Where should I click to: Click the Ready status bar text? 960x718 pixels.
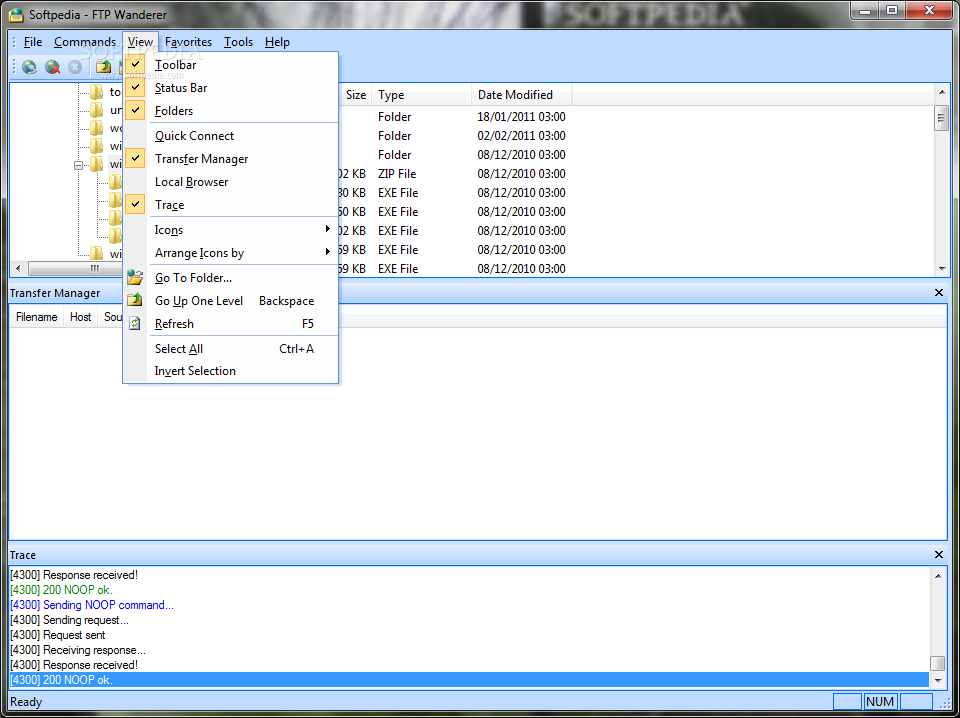click(26, 702)
